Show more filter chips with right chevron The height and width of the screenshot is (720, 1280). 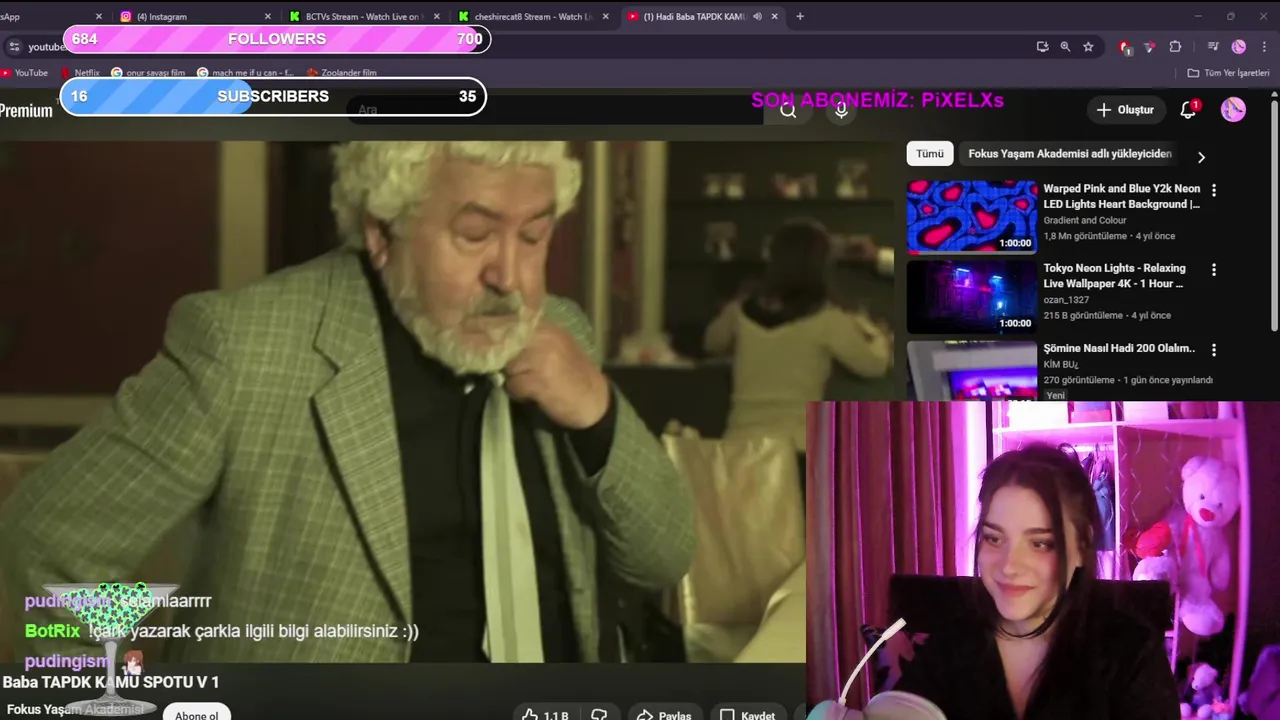1201,157
